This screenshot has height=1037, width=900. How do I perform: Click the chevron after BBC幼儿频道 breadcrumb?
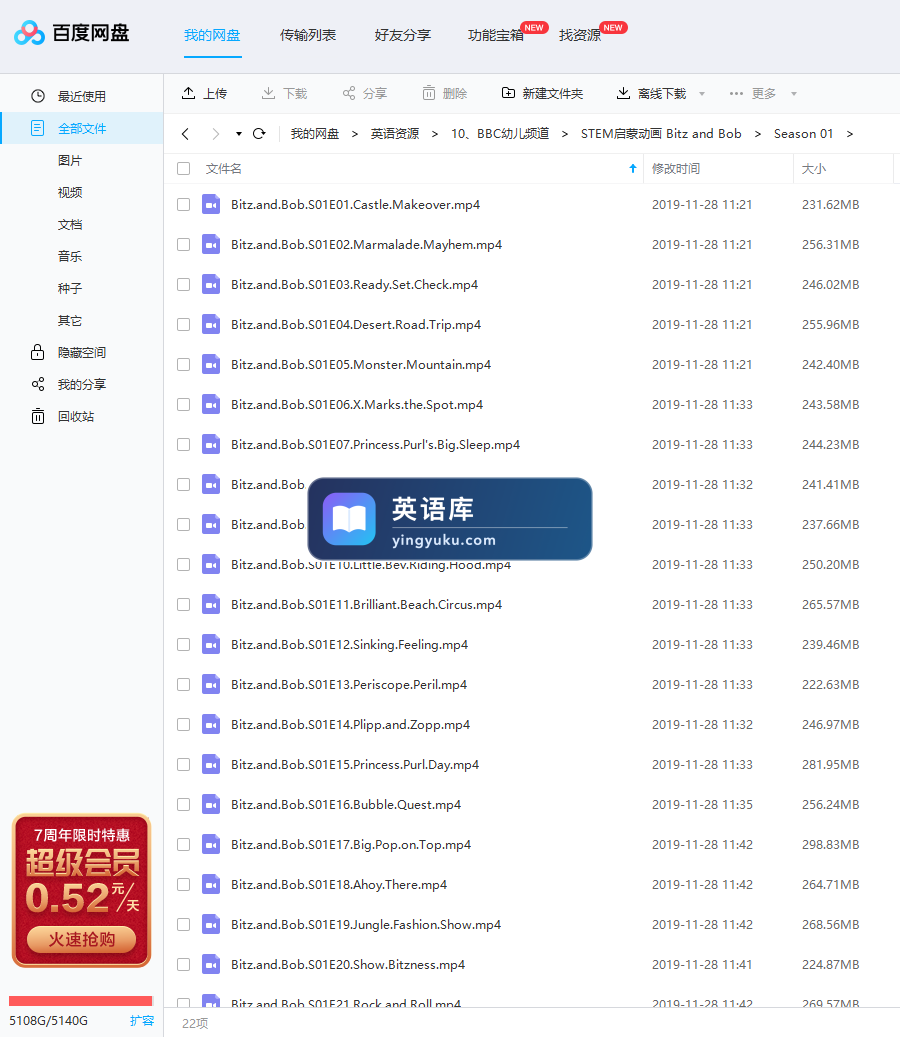click(565, 134)
